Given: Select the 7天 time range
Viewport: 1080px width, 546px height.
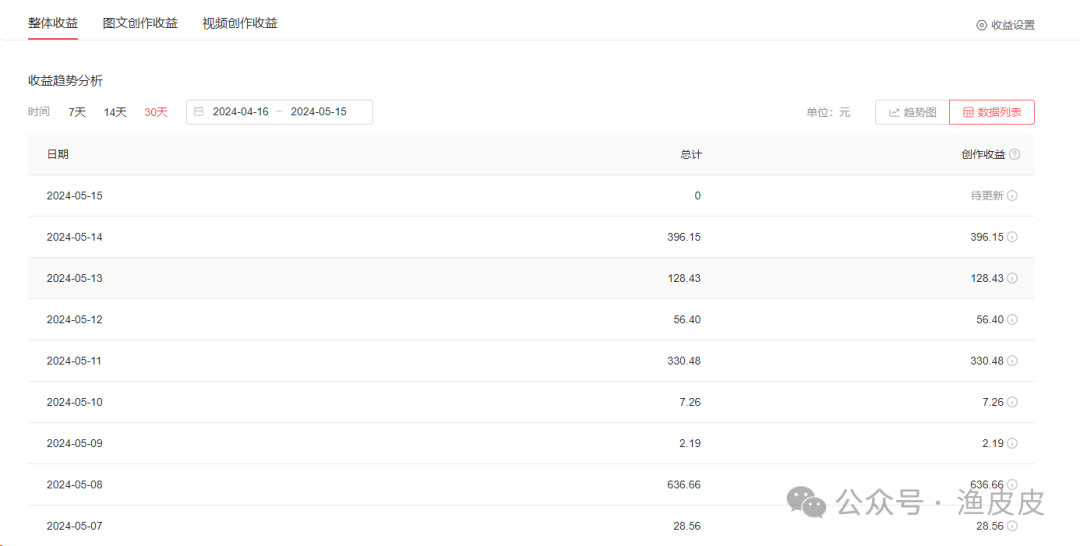Looking at the screenshot, I should tap(77, 112).
